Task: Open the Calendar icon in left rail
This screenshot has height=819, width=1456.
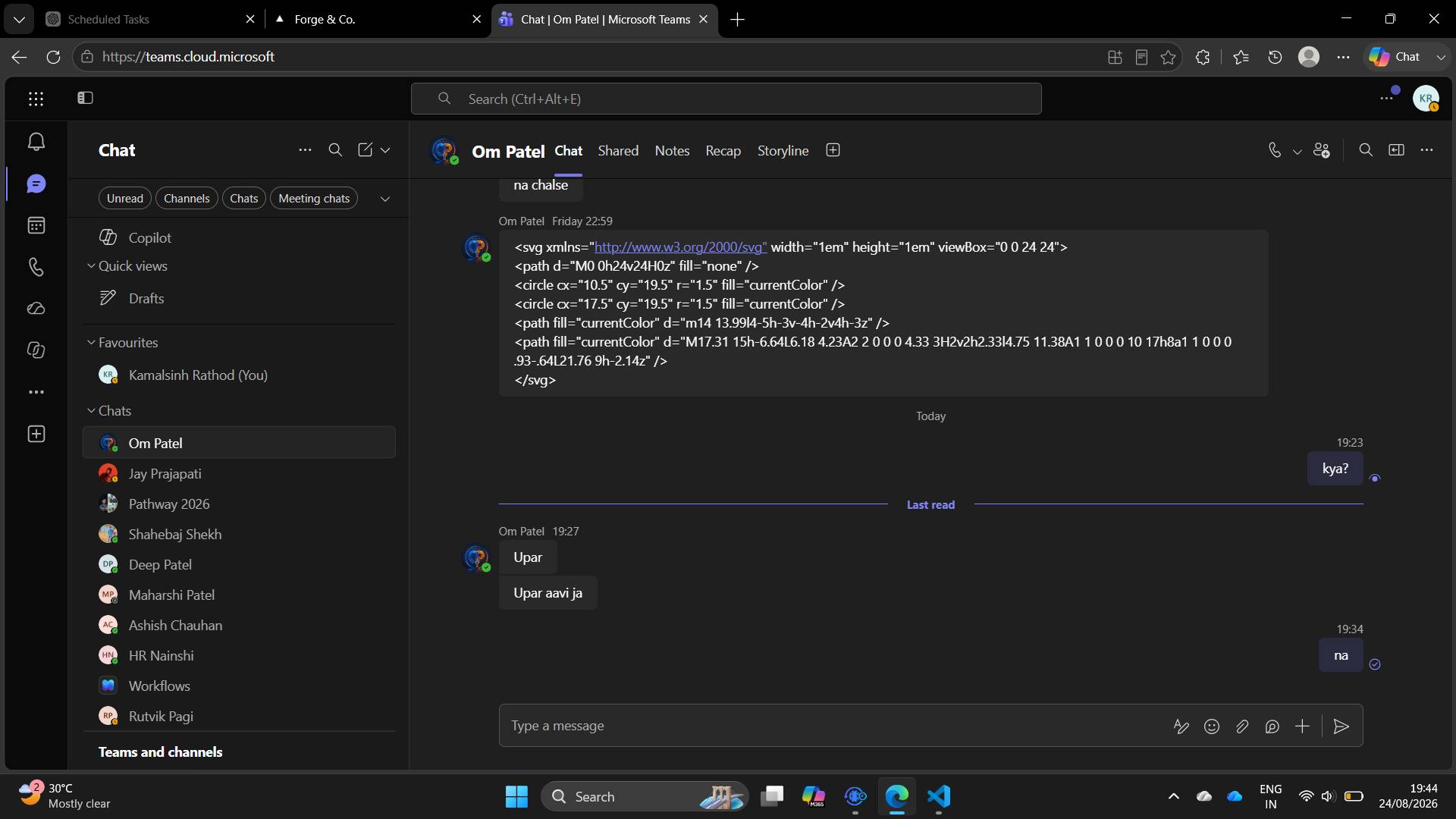Action: point(36,225)
